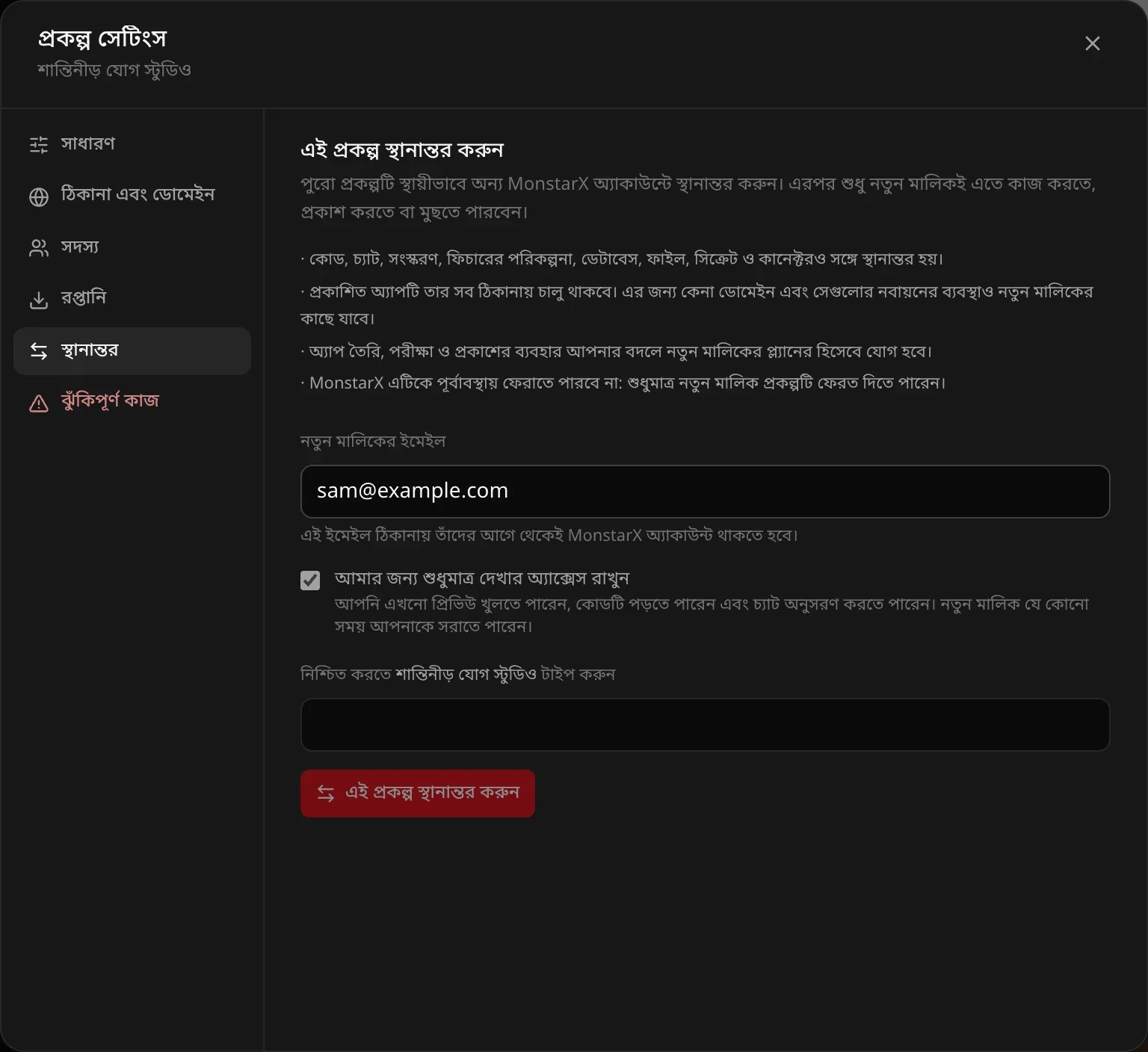Click the globe icon for ঠিকানা এবং ডোমেইন

39,197
